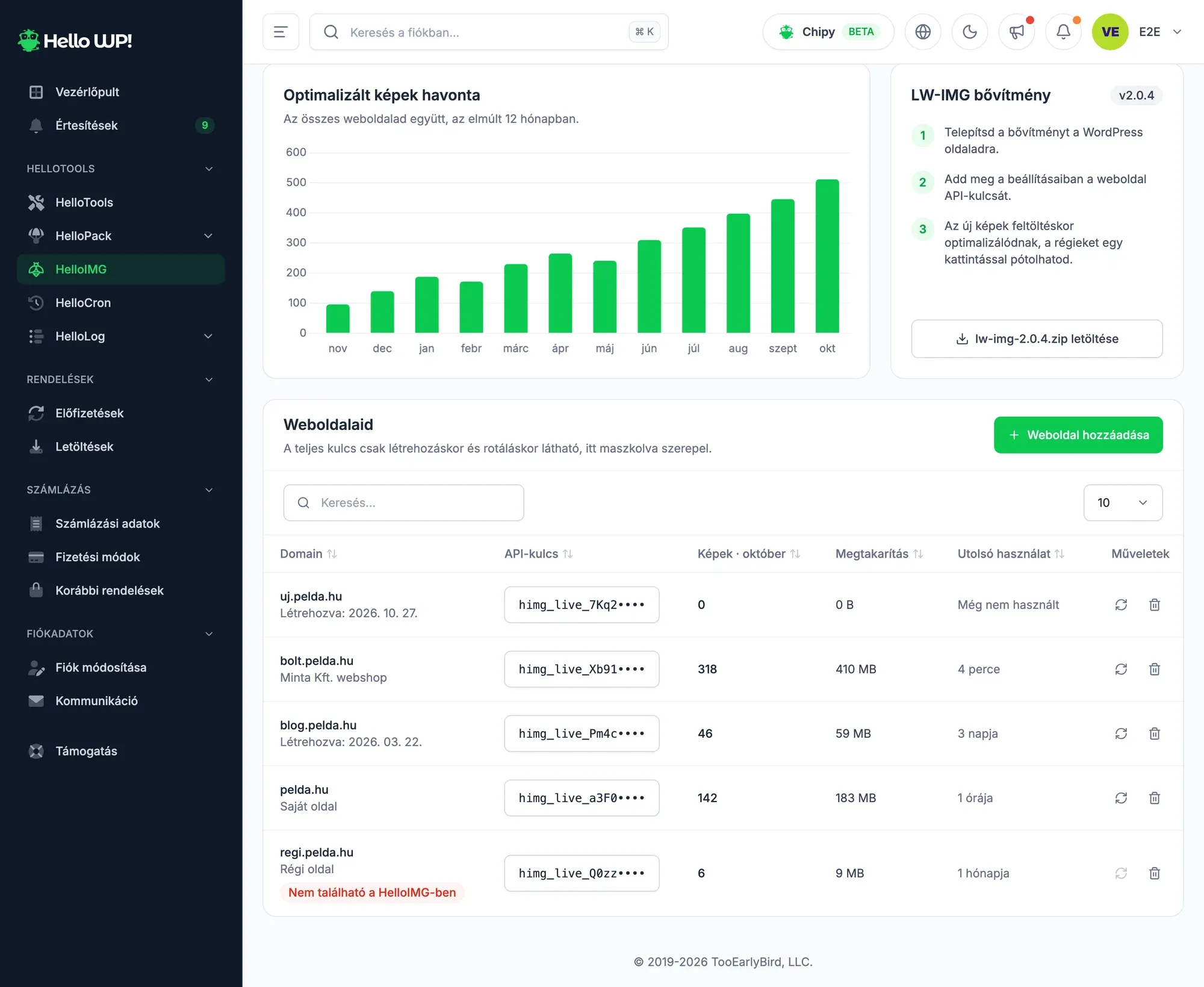This screenshot has height=987, width=1204.
Task: Sort table by API-kulcs column
Action: click(x=538, y=553)
